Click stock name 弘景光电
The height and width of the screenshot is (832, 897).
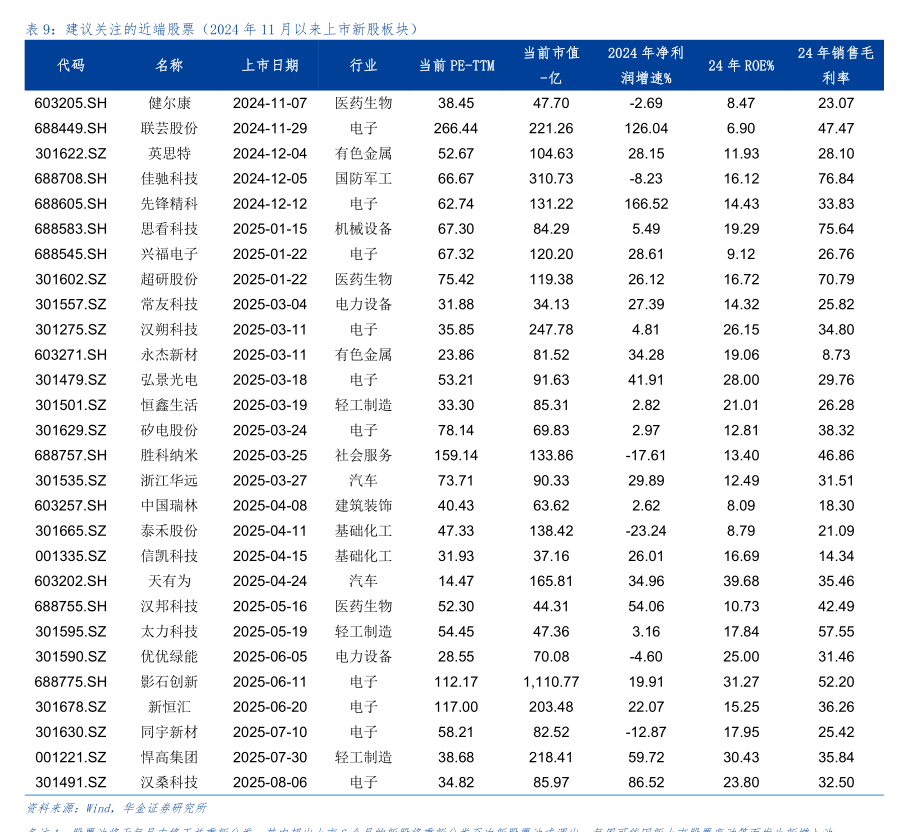(169, 380)
